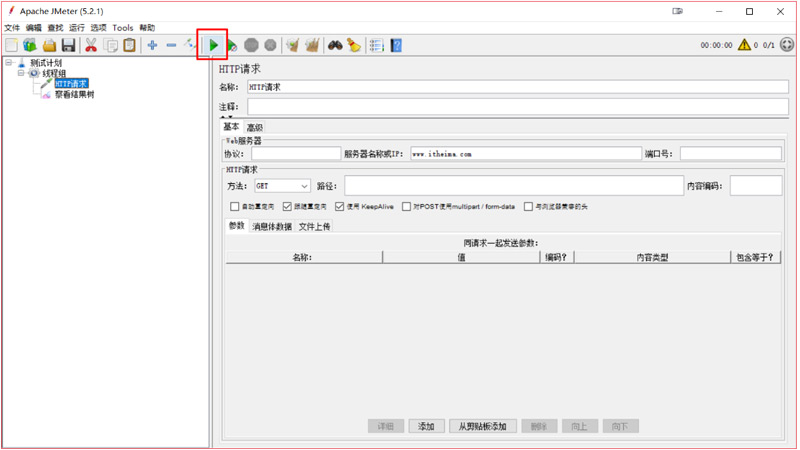Create a new test plan via New icon
Image resolution: width=800 pixels, height=450 pixels.
click(x=11, y=45)
